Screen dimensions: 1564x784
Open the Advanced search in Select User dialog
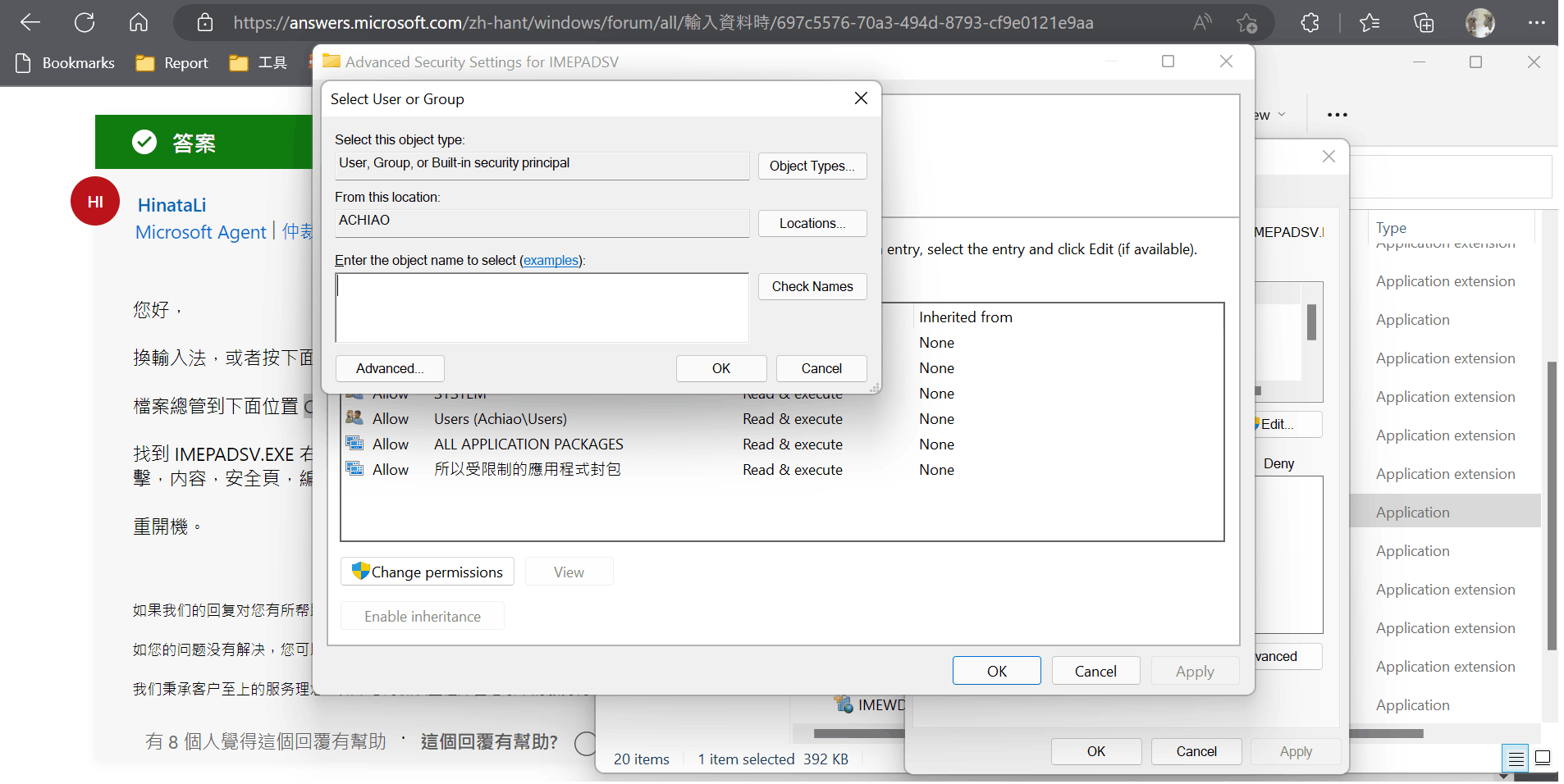tap(390, 368)
